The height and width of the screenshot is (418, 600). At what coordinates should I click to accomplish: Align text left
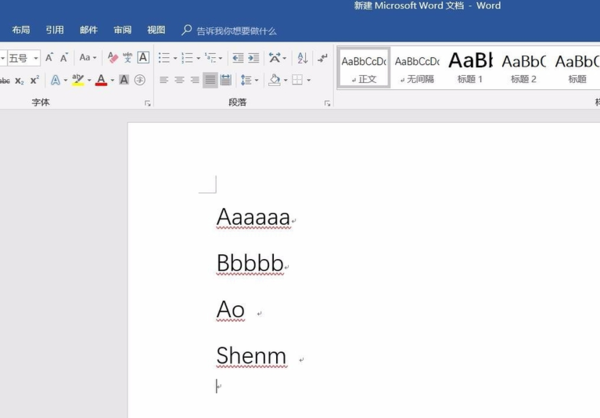164,80
